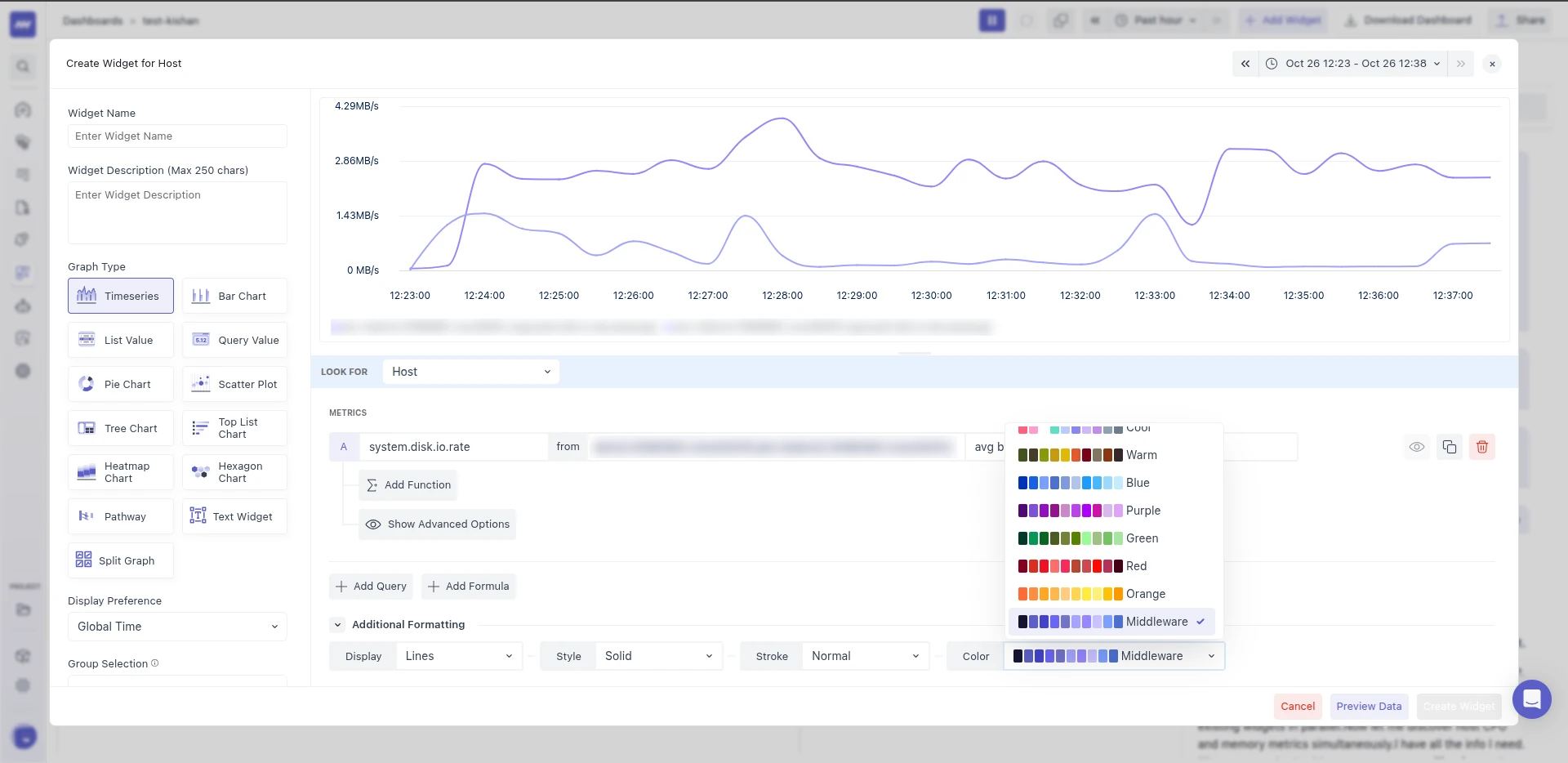Choose the Top List Chart type
Image resolution: width=1568 pixels, height=763 pixels.
pyautogui.click(x=234, y=428)
